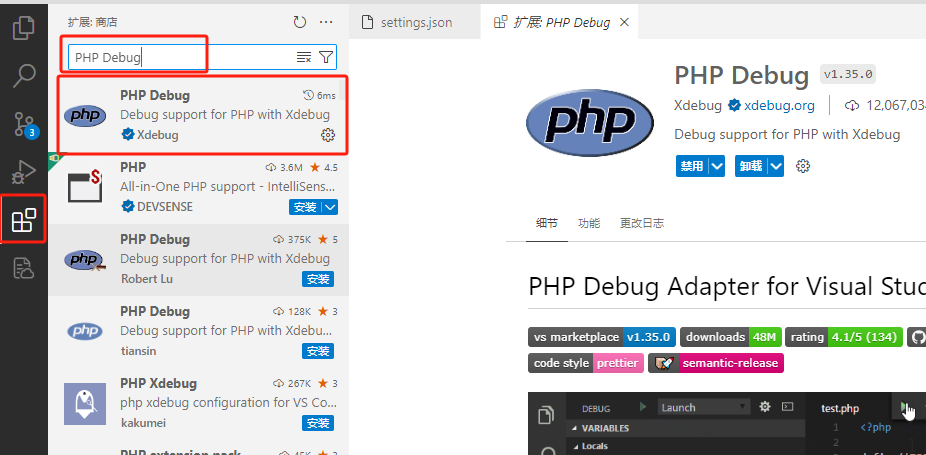Switch to the 更改日志 changelog tab
This screenshot has height=455, width=926.
(642, 223)
